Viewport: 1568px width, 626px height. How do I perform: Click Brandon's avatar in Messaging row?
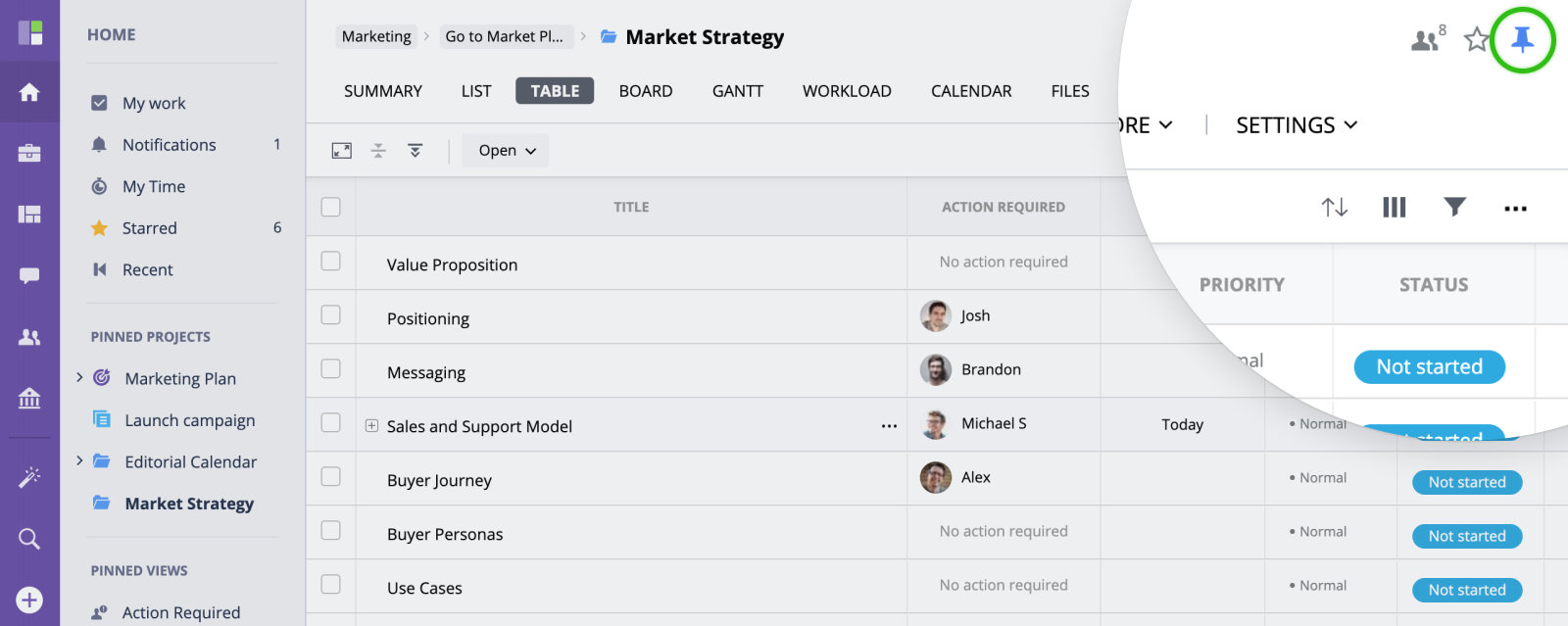(x=936, y=369)
